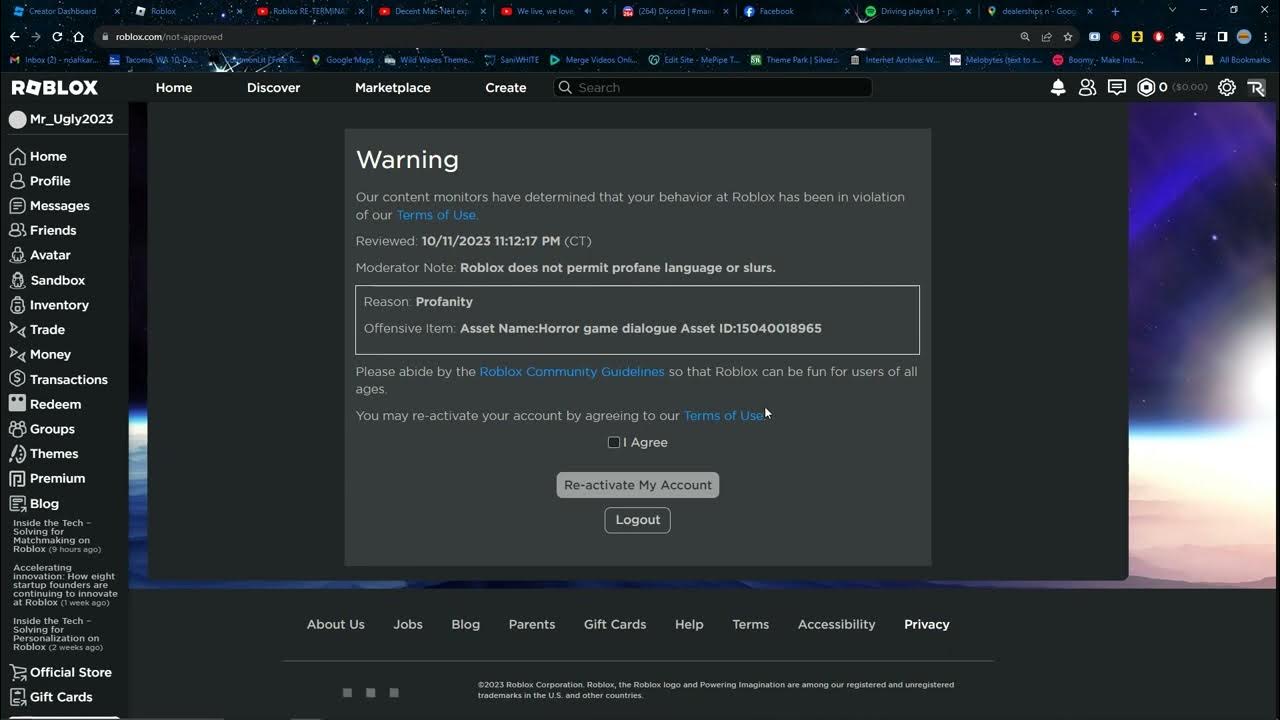The width and height of the screenshot is (1280, 720).
Task: Open Roblox Community Guidelines link
Action: click(572, 372)
